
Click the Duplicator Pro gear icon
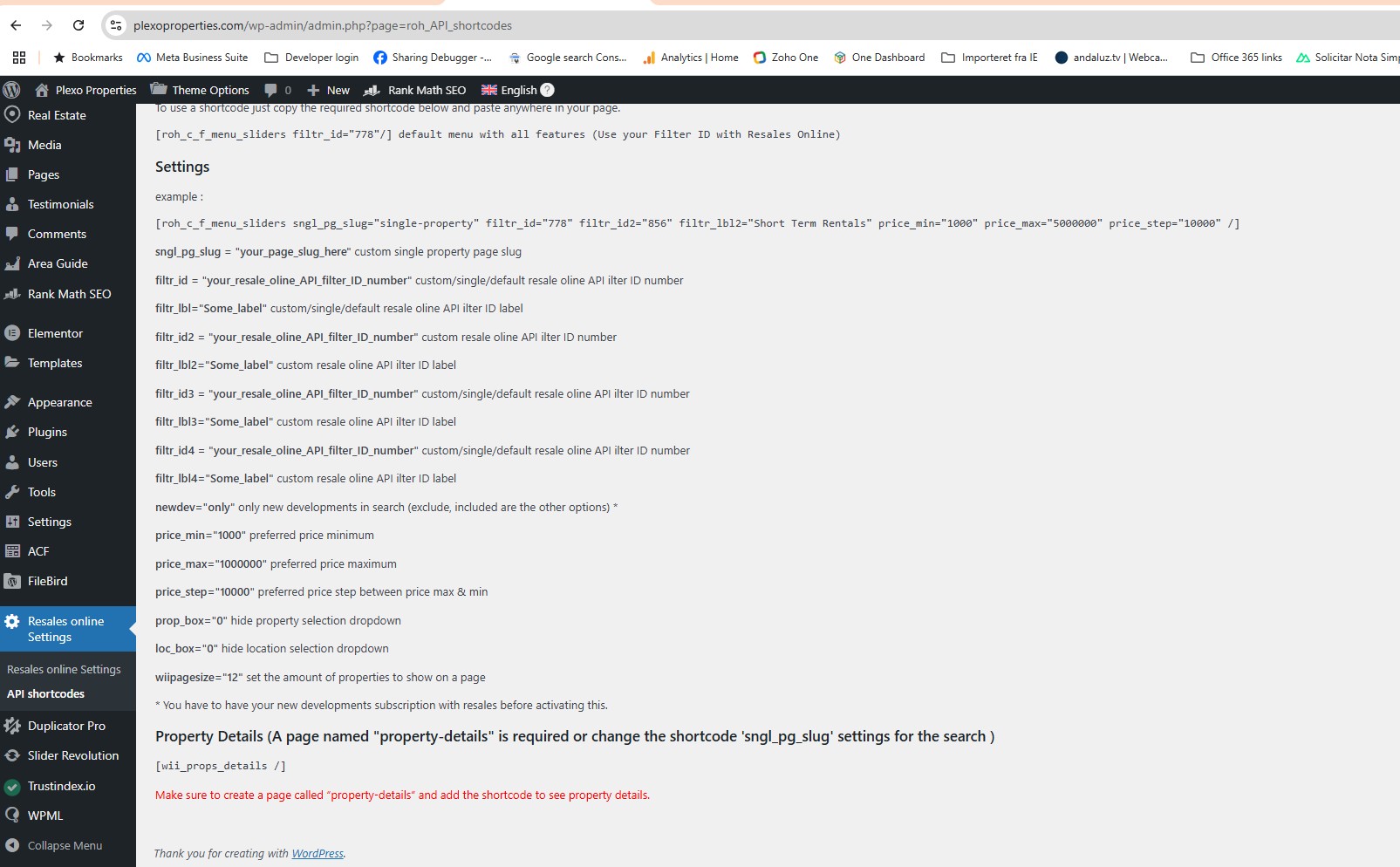[12, 726]
